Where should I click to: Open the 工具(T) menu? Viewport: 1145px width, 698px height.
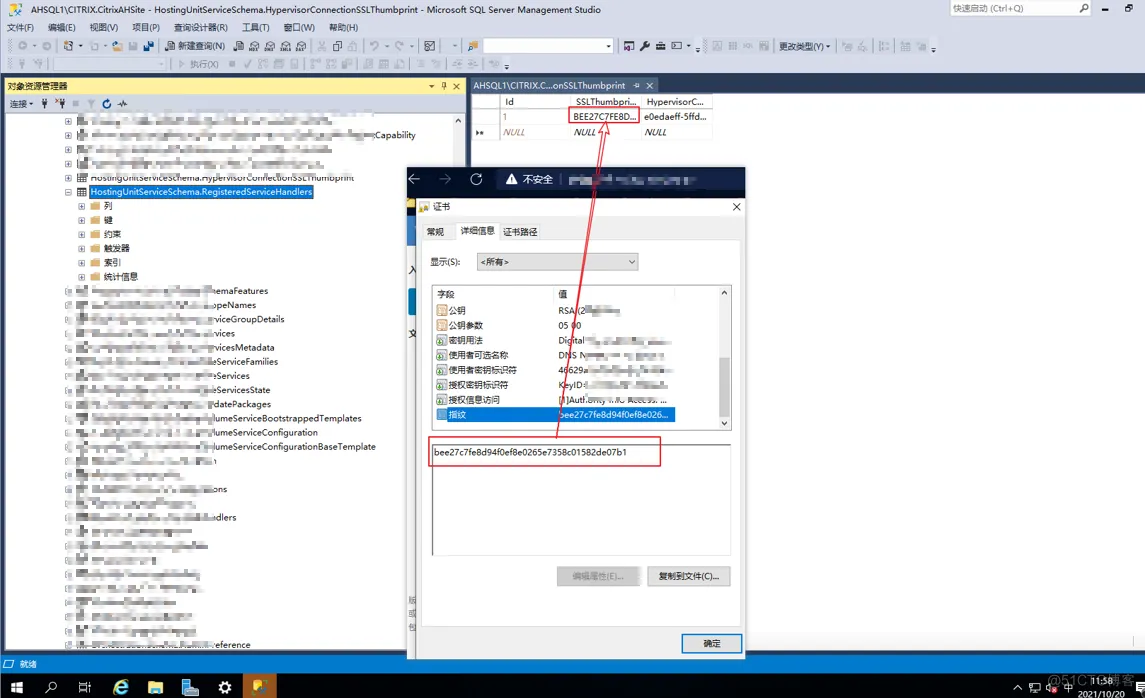click(256, 28)
